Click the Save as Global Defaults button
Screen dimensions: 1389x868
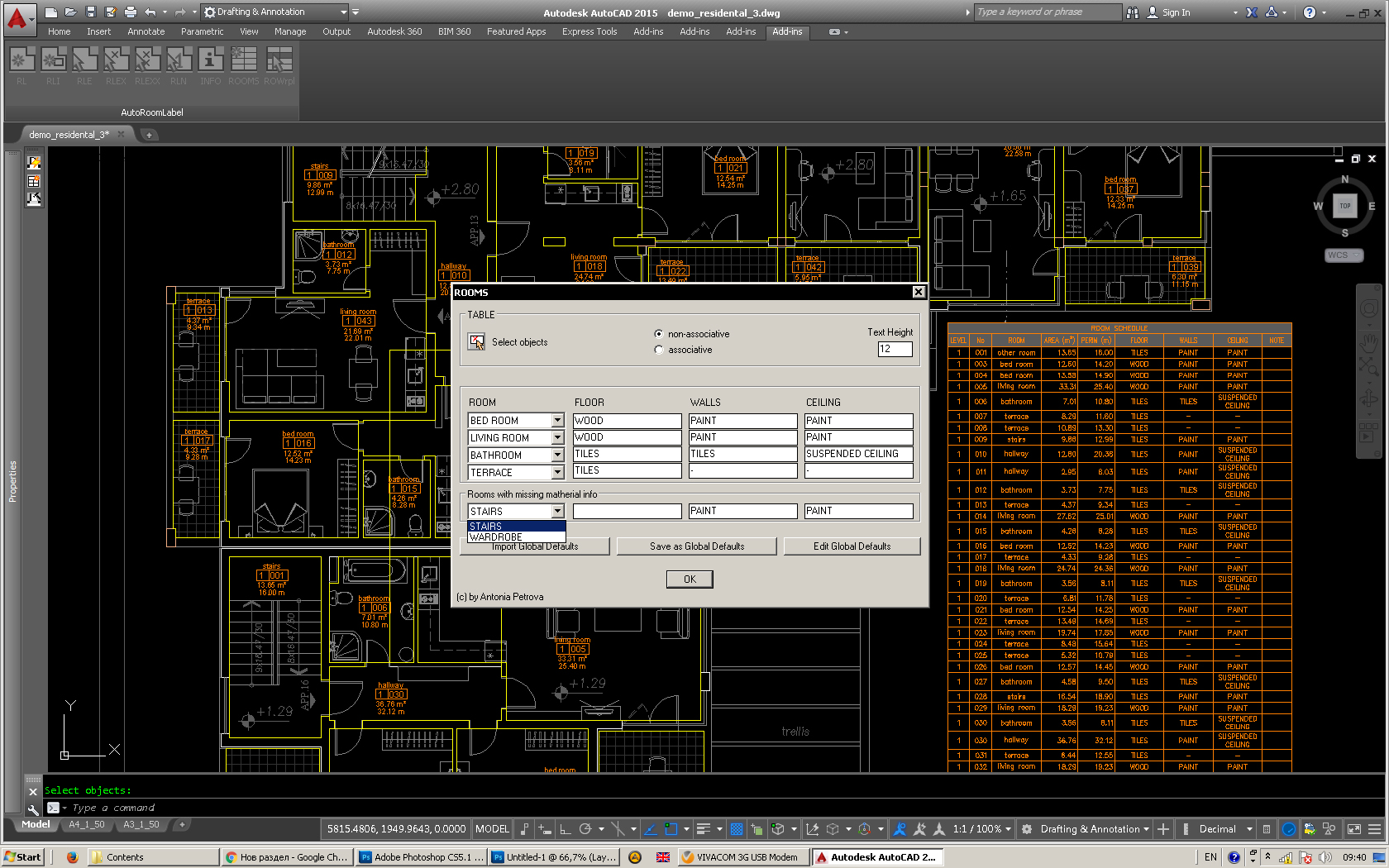pyautogui.click(x=696, y=546)
